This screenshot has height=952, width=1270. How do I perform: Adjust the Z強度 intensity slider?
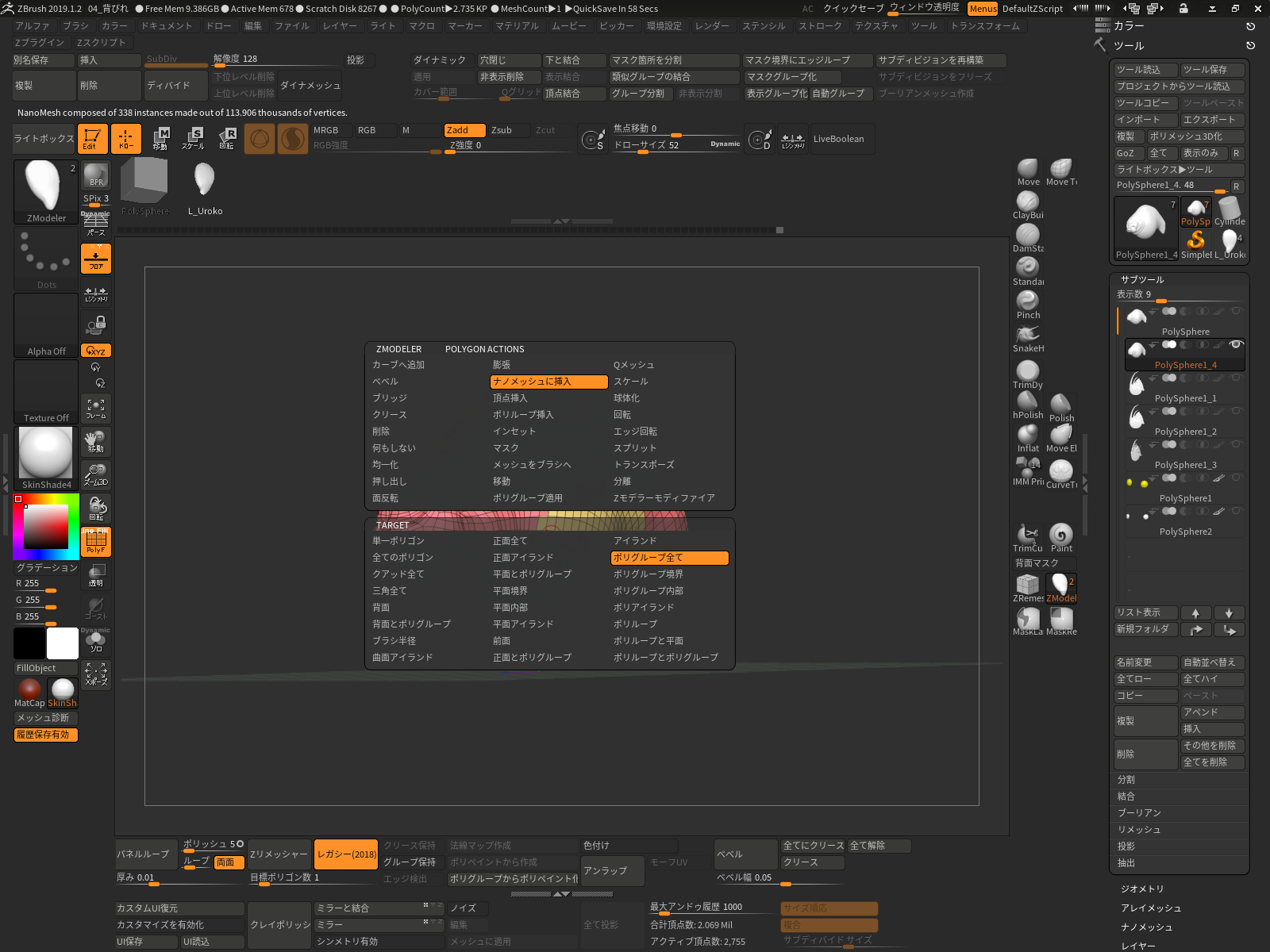click(508, 146)
